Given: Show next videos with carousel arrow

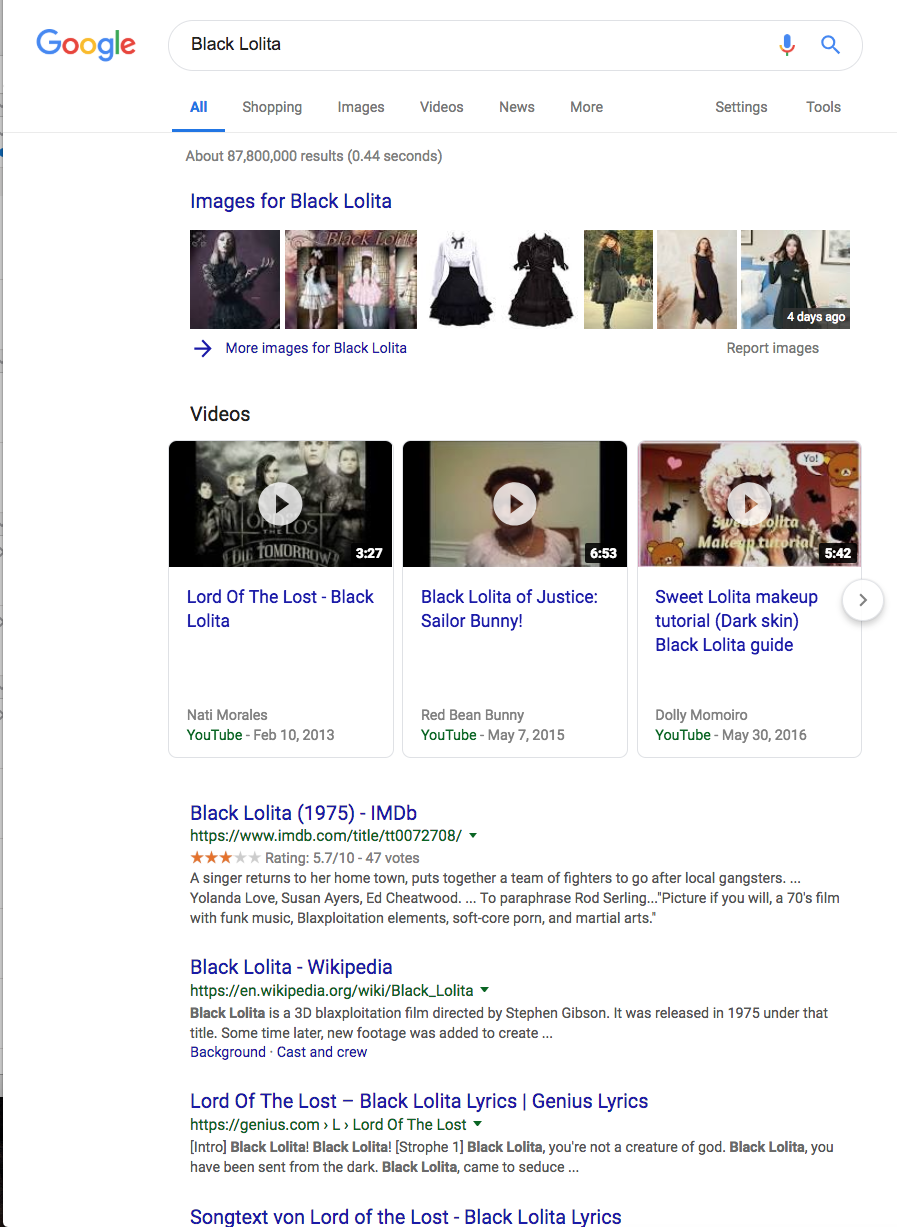Looking at the screenshot, I should click(863, 601).
